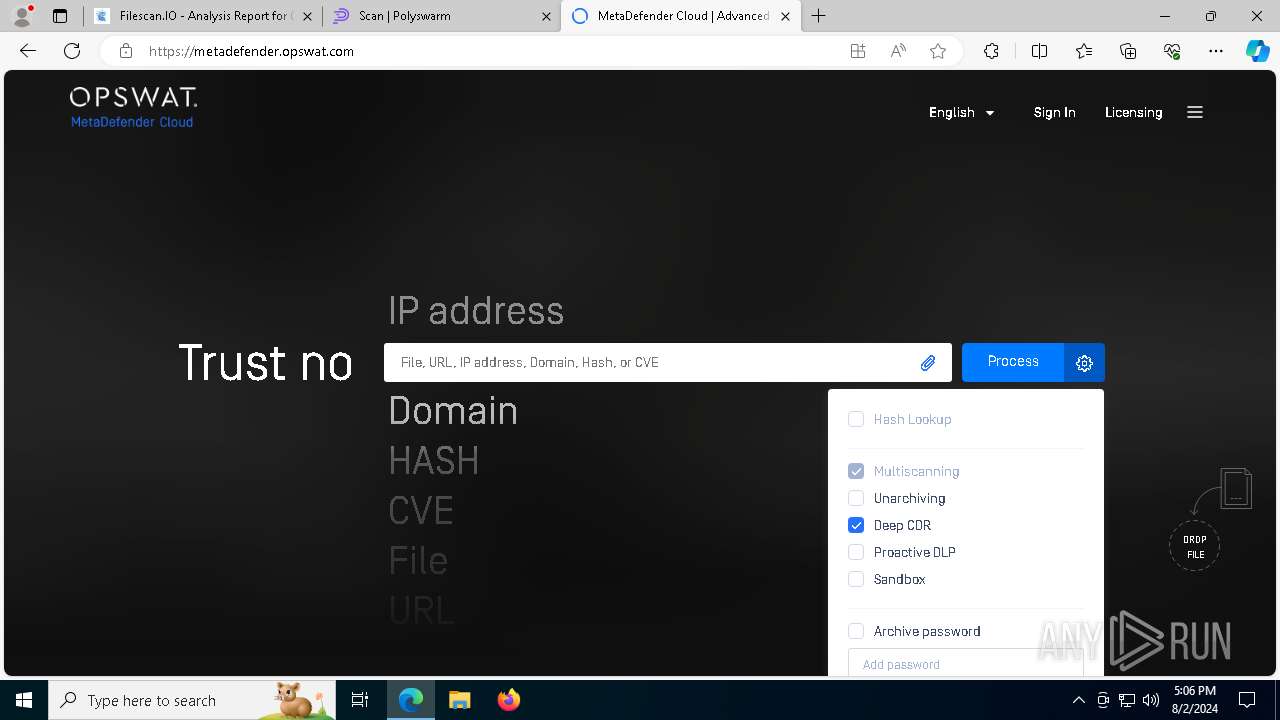Open network status tray icon
Viewport: 1280px width, 720px height.
pos(1127,700)
